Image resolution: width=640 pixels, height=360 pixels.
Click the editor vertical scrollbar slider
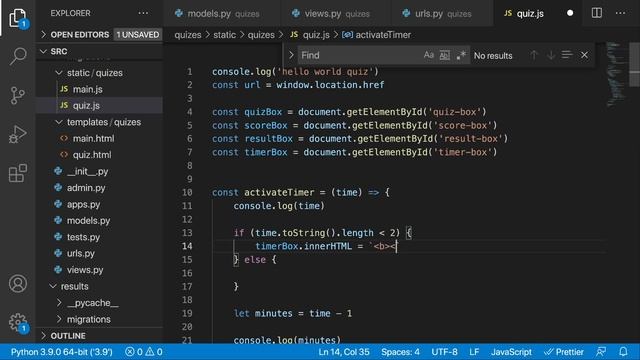635,63
